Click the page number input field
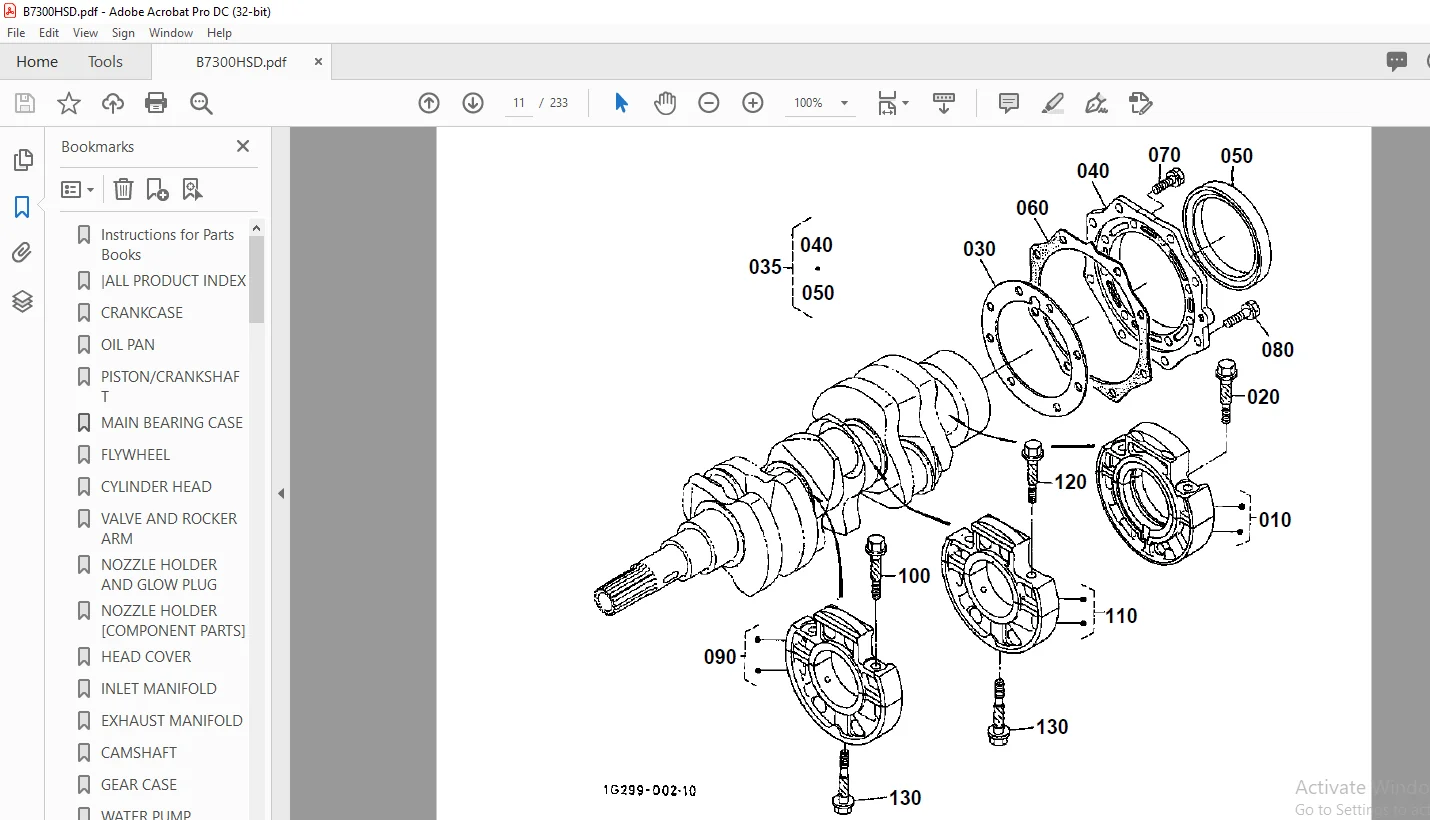The height and width of the screenshot is (820, 1430). pos(519,103)
